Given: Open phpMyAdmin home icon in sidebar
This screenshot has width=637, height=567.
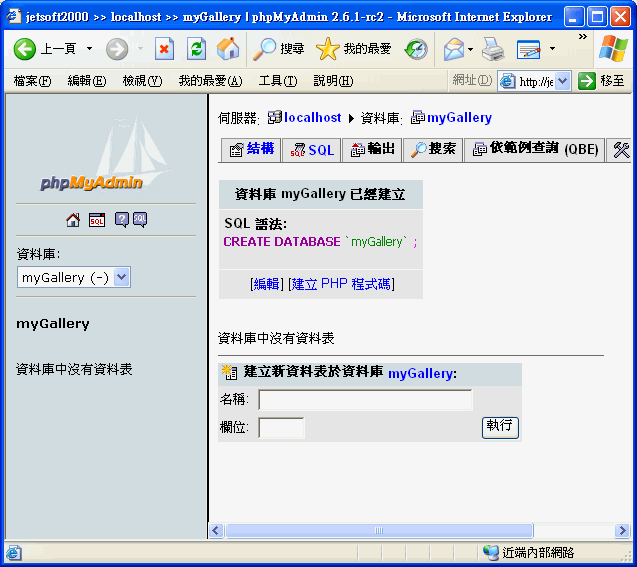Looking at the screenshot, I should click(x=73, y=220).
